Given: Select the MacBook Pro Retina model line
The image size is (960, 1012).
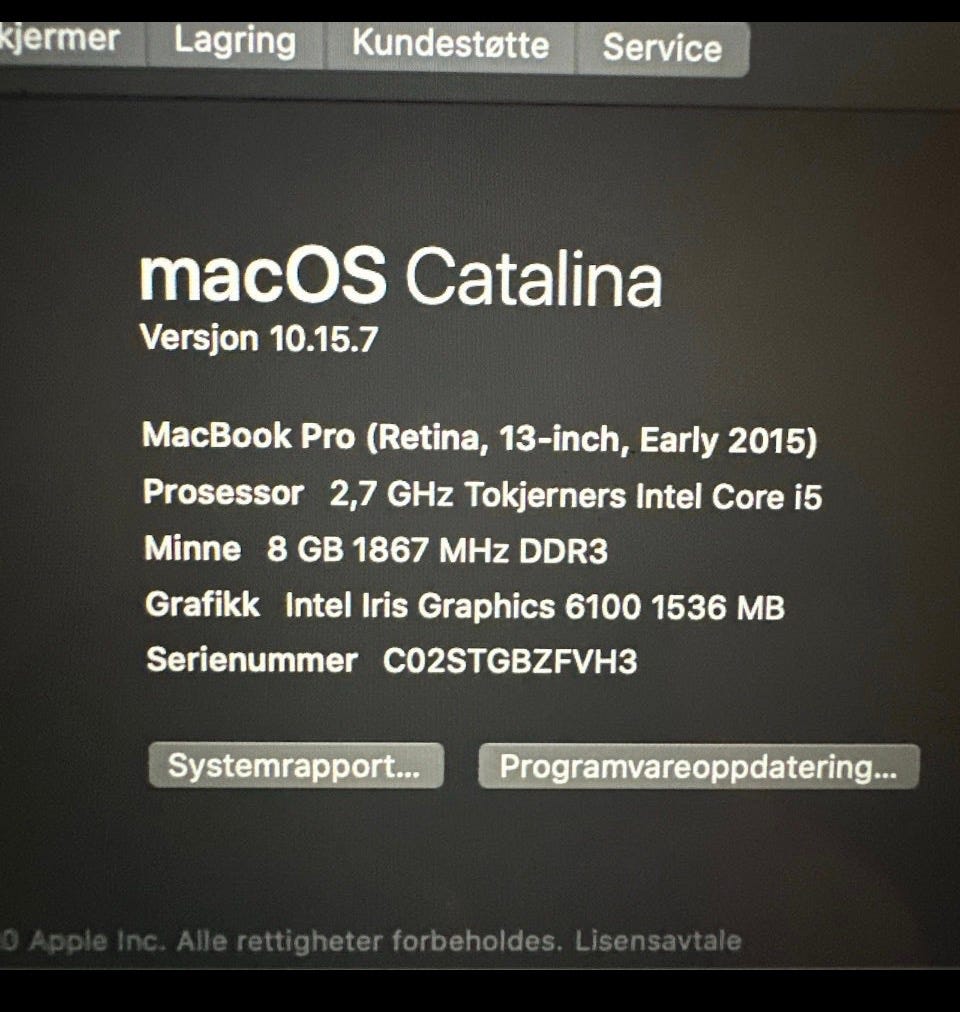Looking at the screenshot, I should pyautogui.click(x=479, y=438).
